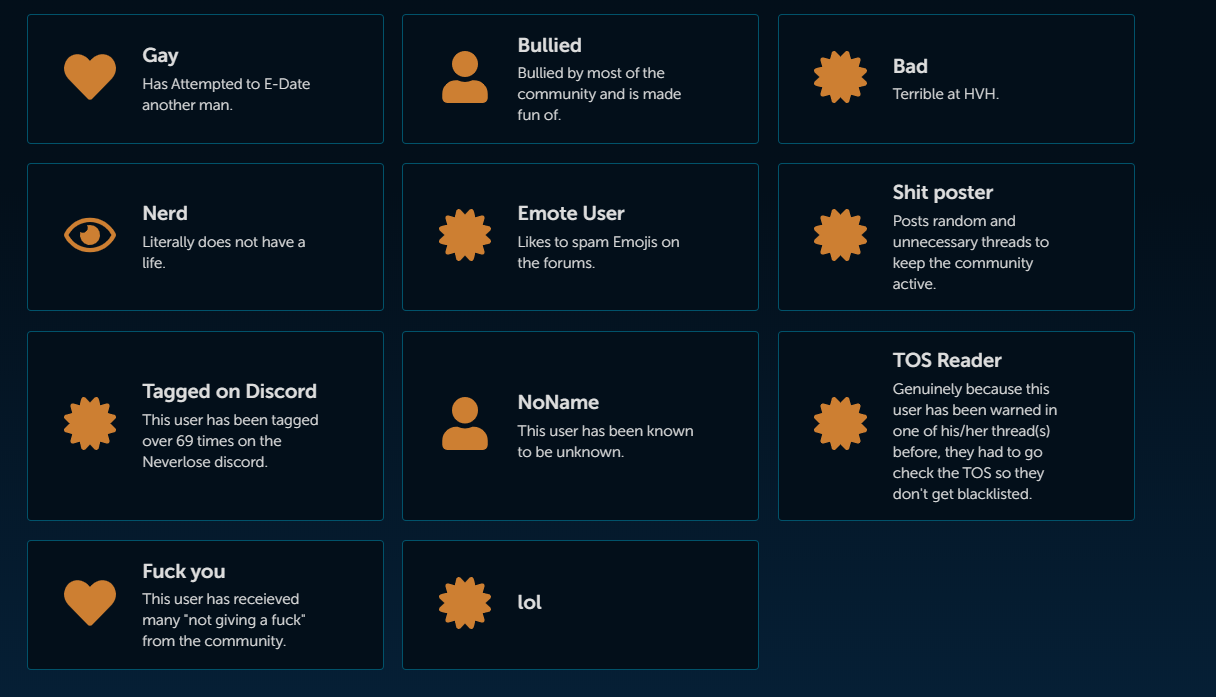
Task: Click the 'Posts random and unnecessary threads' description
Action: pyautogui.click(x=971, y=252)
